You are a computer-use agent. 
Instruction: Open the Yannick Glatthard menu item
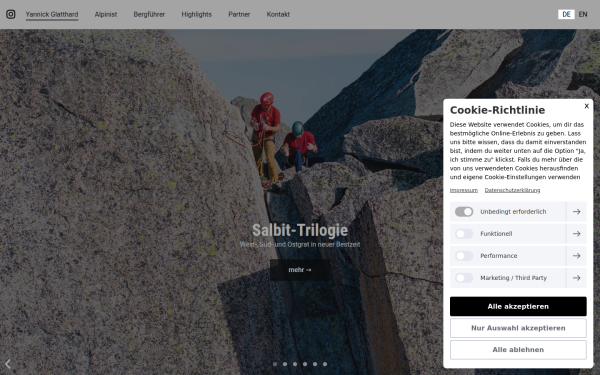[52, 15]
